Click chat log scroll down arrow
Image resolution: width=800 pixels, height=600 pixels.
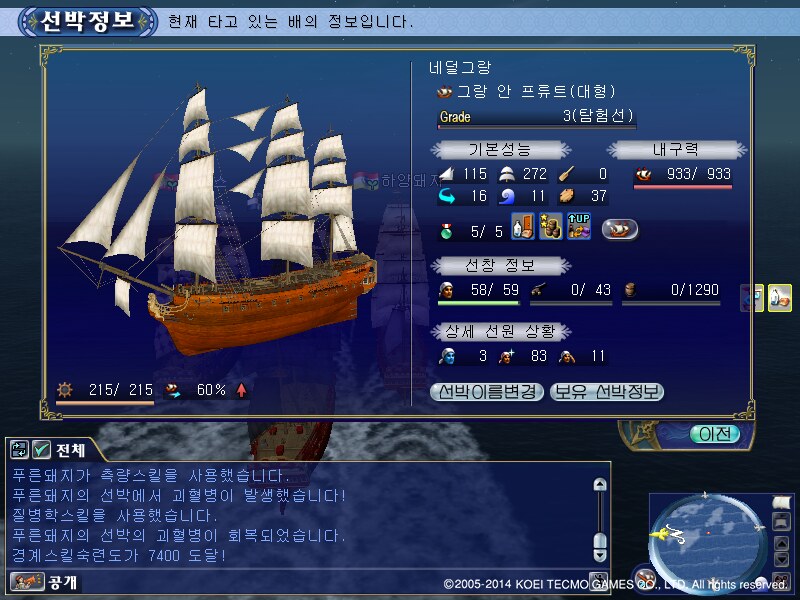pos(600,555)
